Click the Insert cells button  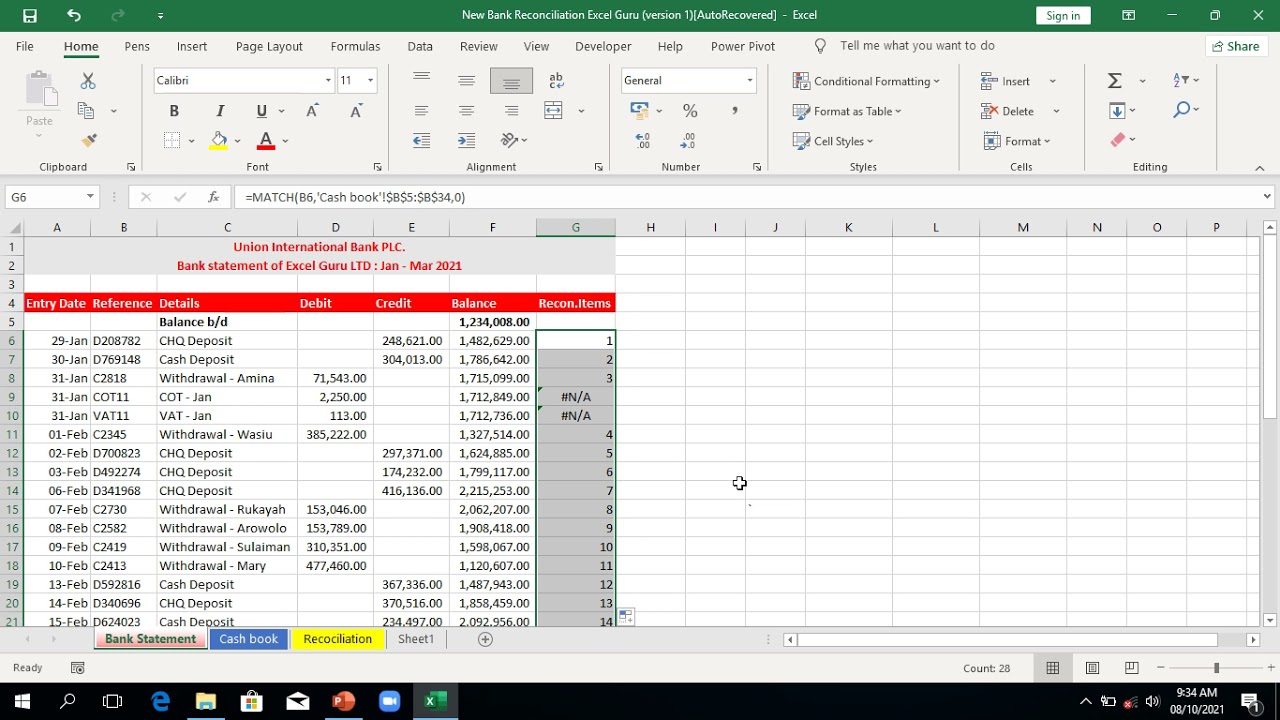[1007, 81]
